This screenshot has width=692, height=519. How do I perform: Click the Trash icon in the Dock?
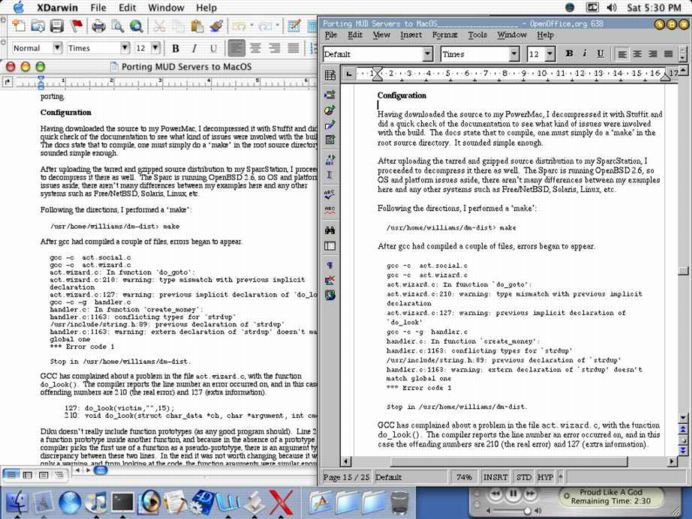coord(399,503)
